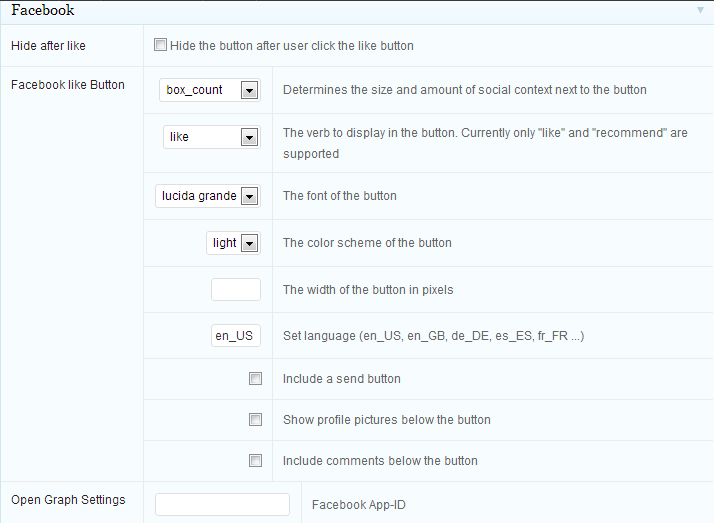
Task: Enable Hide the button after like checkbox
Action: (x=160, y=45)
